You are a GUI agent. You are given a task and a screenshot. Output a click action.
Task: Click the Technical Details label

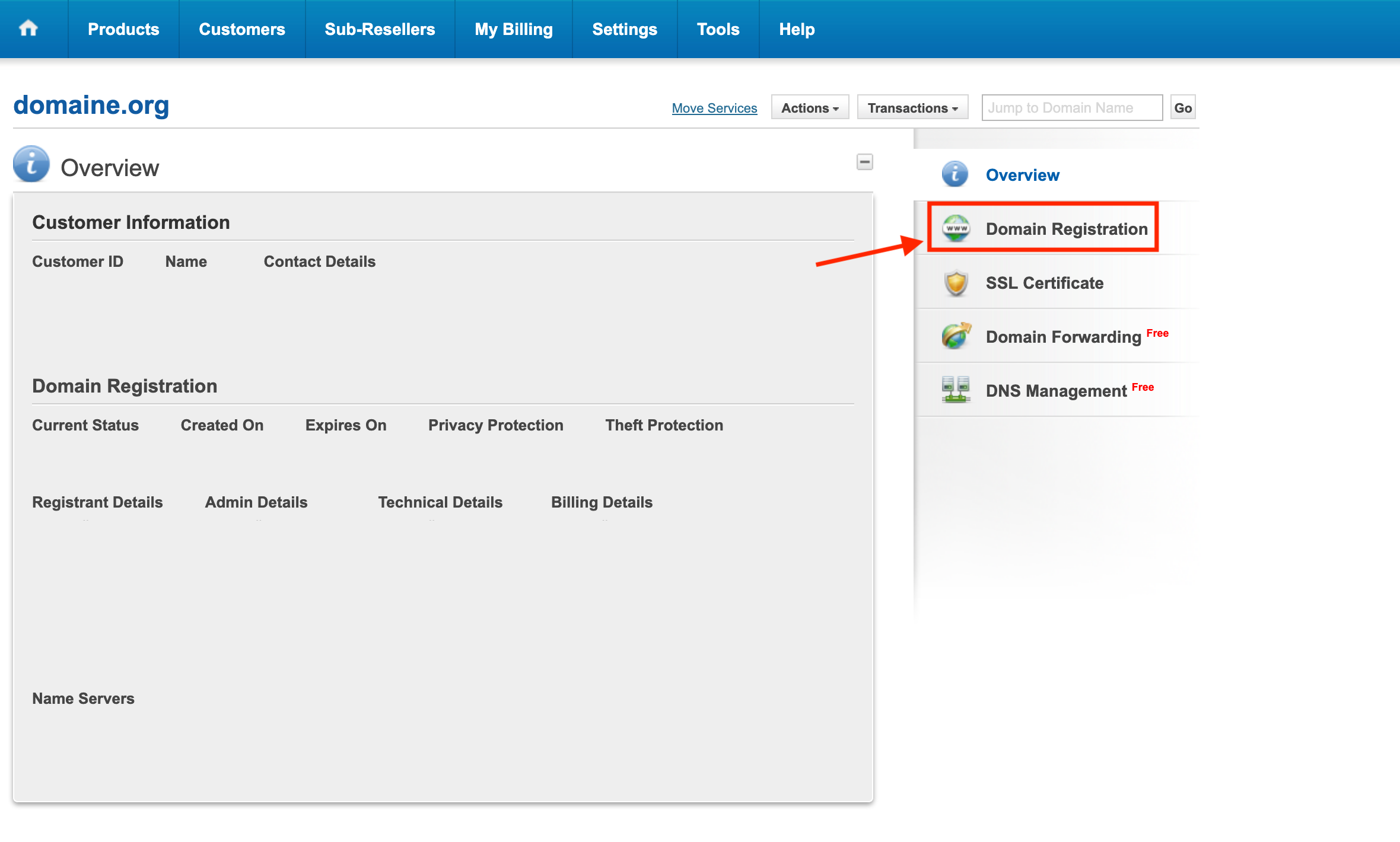[440, 502]
